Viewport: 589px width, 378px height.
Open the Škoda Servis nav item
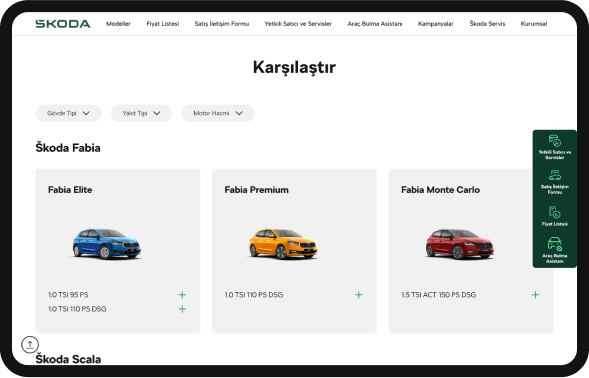(487, 24)
